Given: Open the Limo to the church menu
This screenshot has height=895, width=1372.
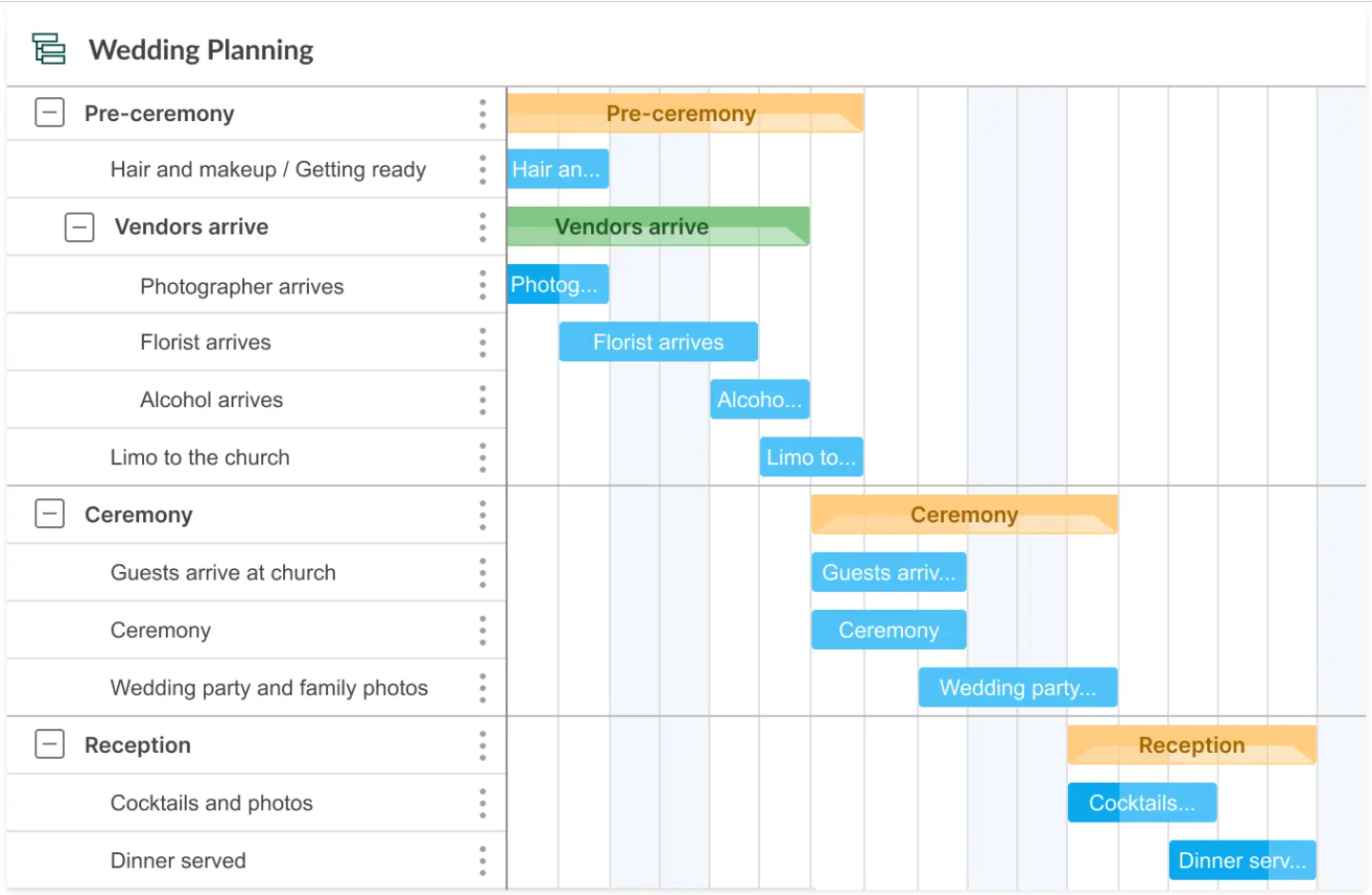Looking at the screenshot, I should [x=483, y=457].
